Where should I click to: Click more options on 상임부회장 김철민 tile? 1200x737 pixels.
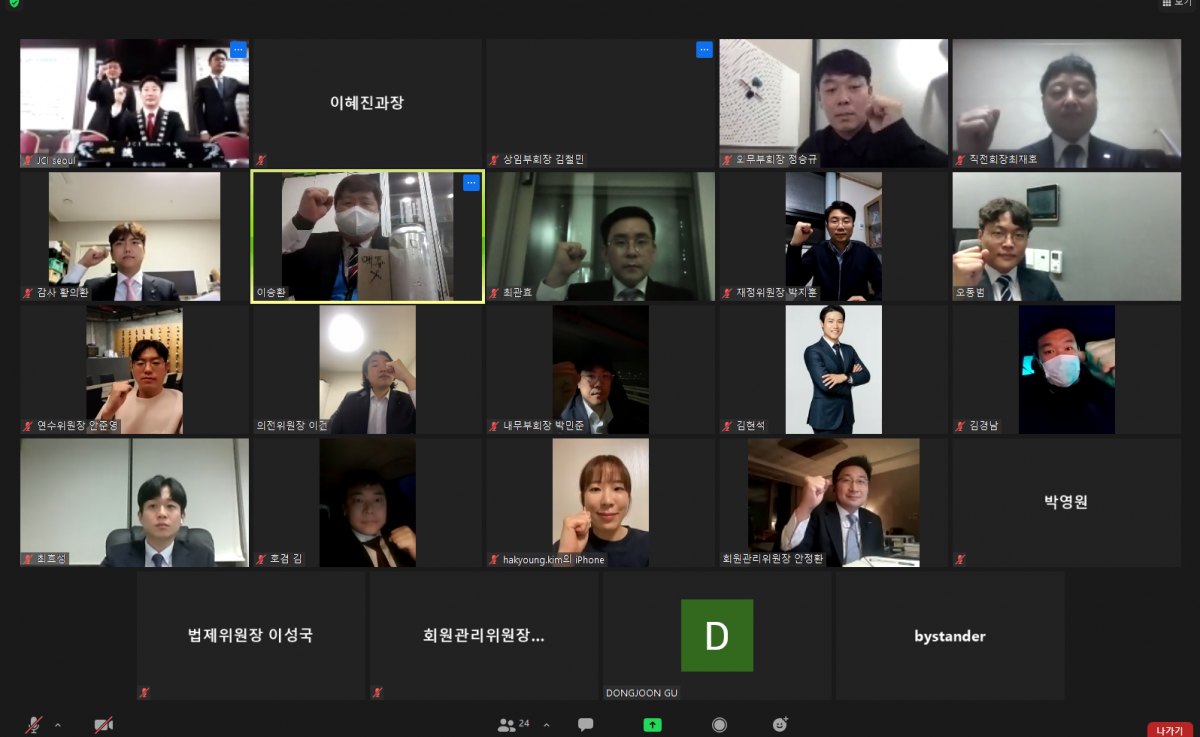point(704,49)
